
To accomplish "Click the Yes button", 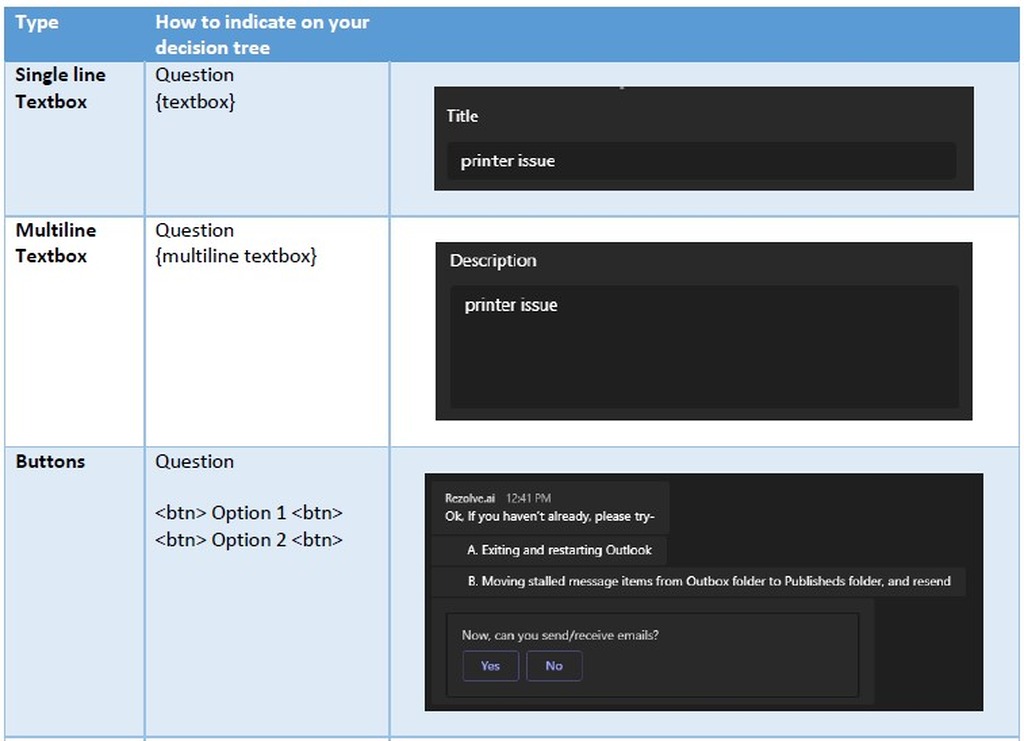I will point(489,665).
